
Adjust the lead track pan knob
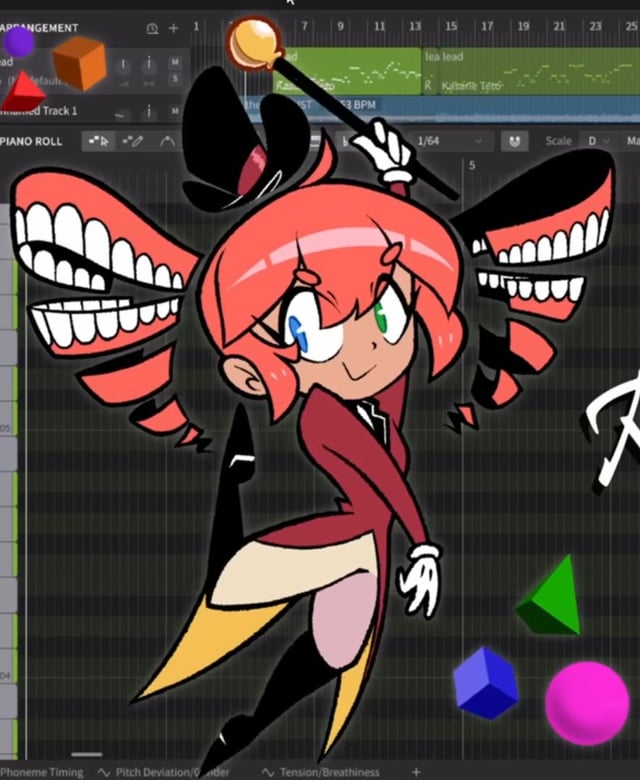149,64
